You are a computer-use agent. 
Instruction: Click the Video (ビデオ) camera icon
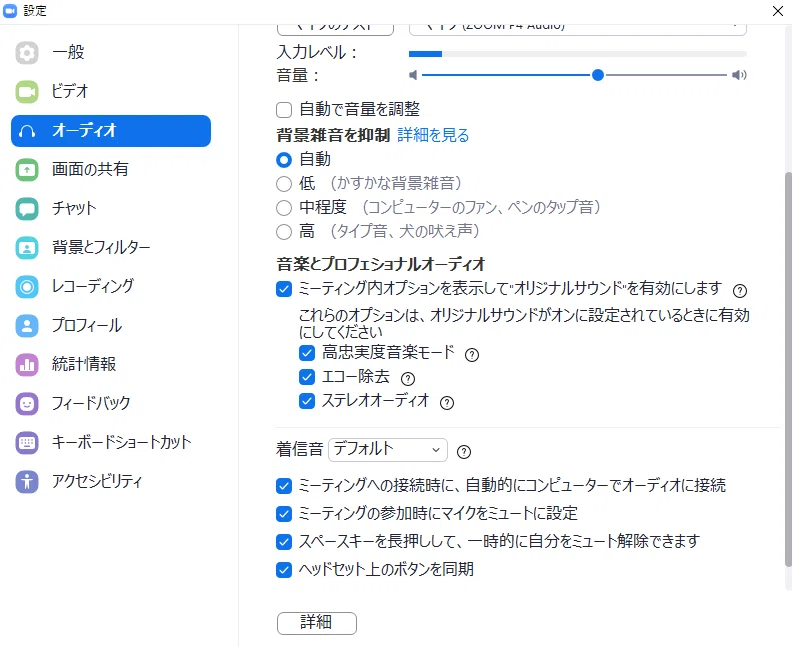point(27,91)
